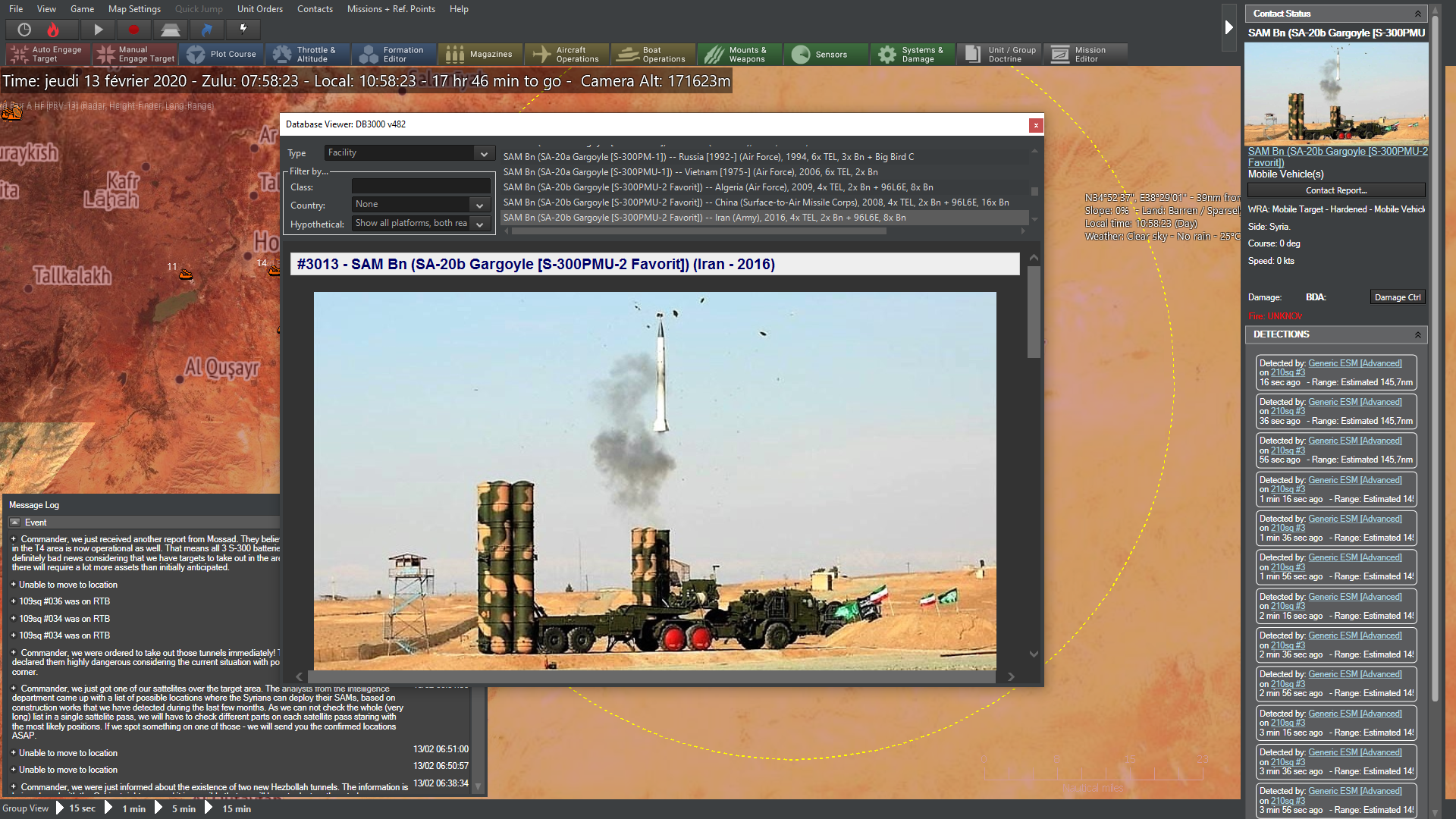Image resolution: width=1456 pixels, height=819 pixels.
Task: Open Systems & Damage
Action: coord(913,54)
